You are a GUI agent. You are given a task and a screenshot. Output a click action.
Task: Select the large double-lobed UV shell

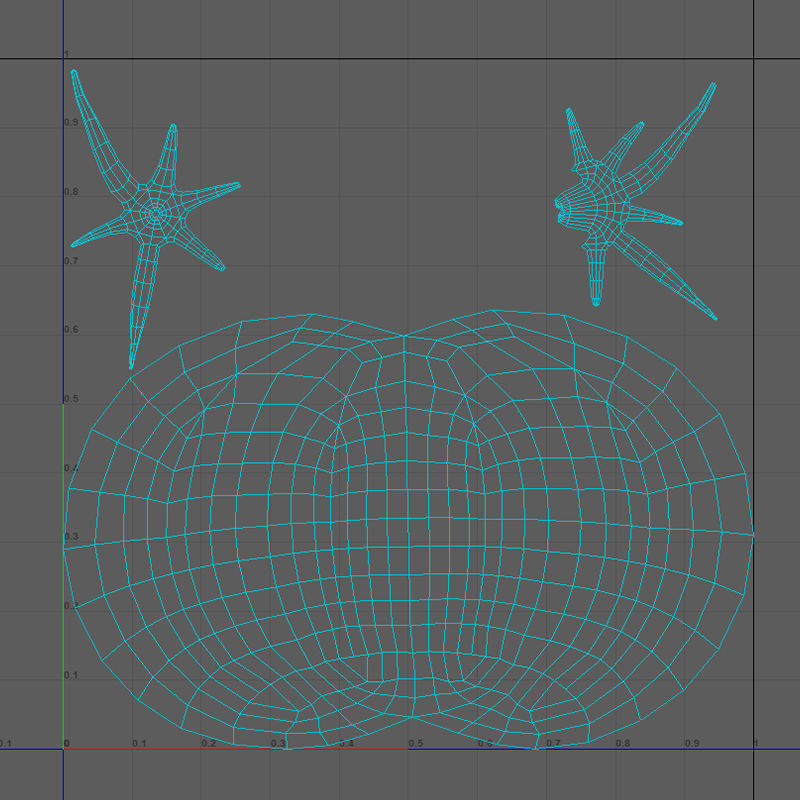coord(408,531)
